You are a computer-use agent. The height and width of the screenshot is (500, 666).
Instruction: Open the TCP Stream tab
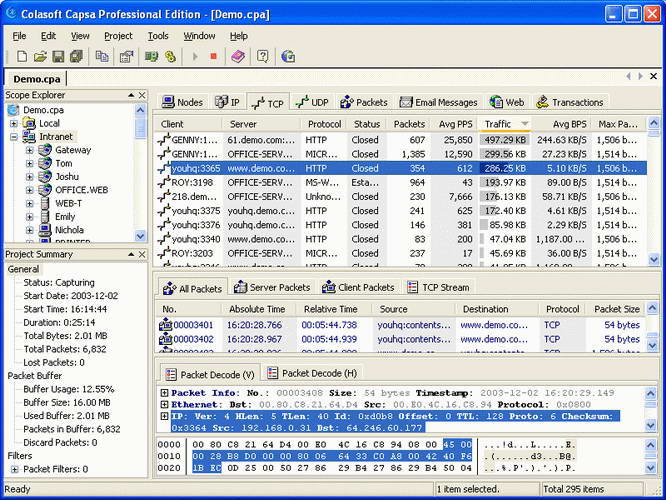click(x=438, y=288)
